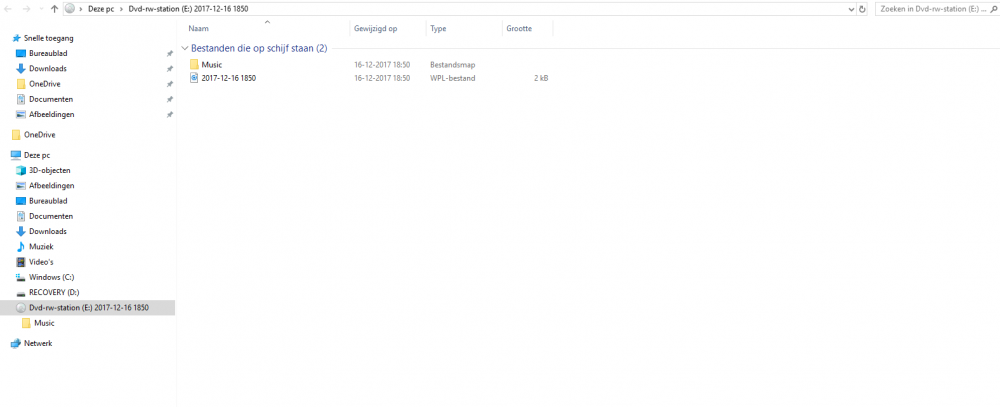Open 'Snelle toegang' in the navigation pane
This screenshot has height=407, width=1000.
pos(48,38)
